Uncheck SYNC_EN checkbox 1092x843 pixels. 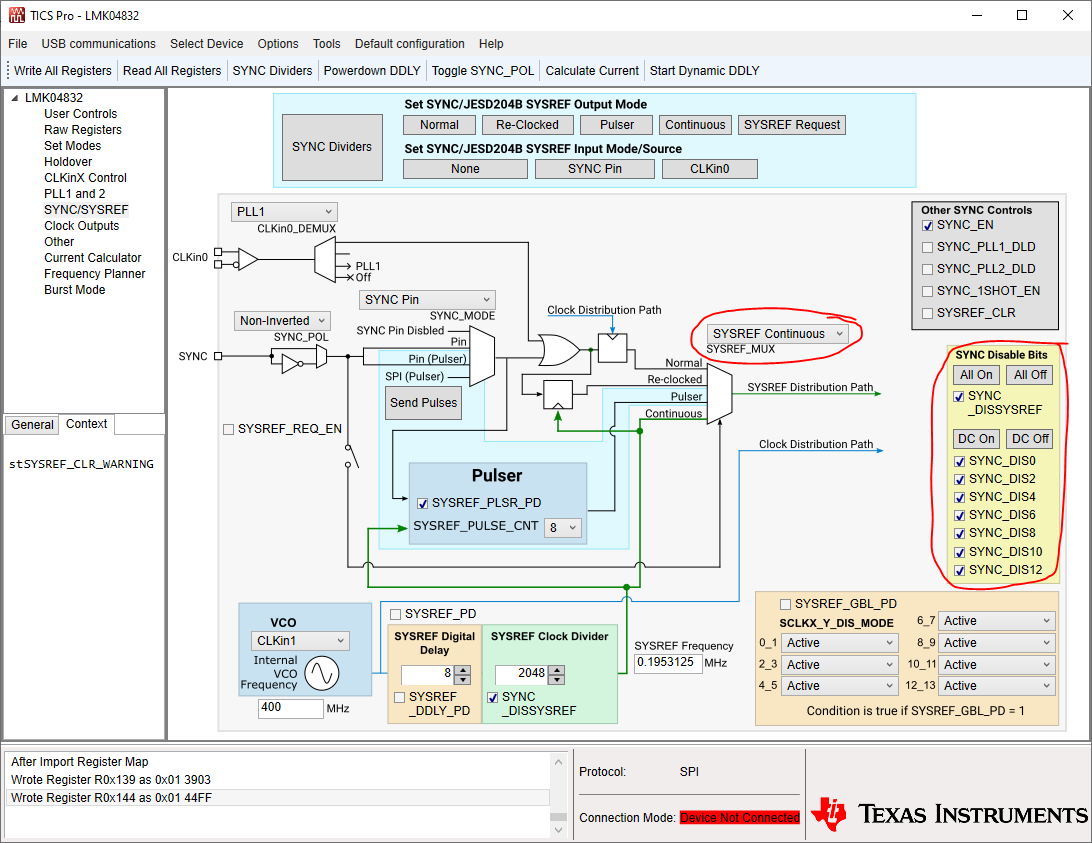coord(927,226)
